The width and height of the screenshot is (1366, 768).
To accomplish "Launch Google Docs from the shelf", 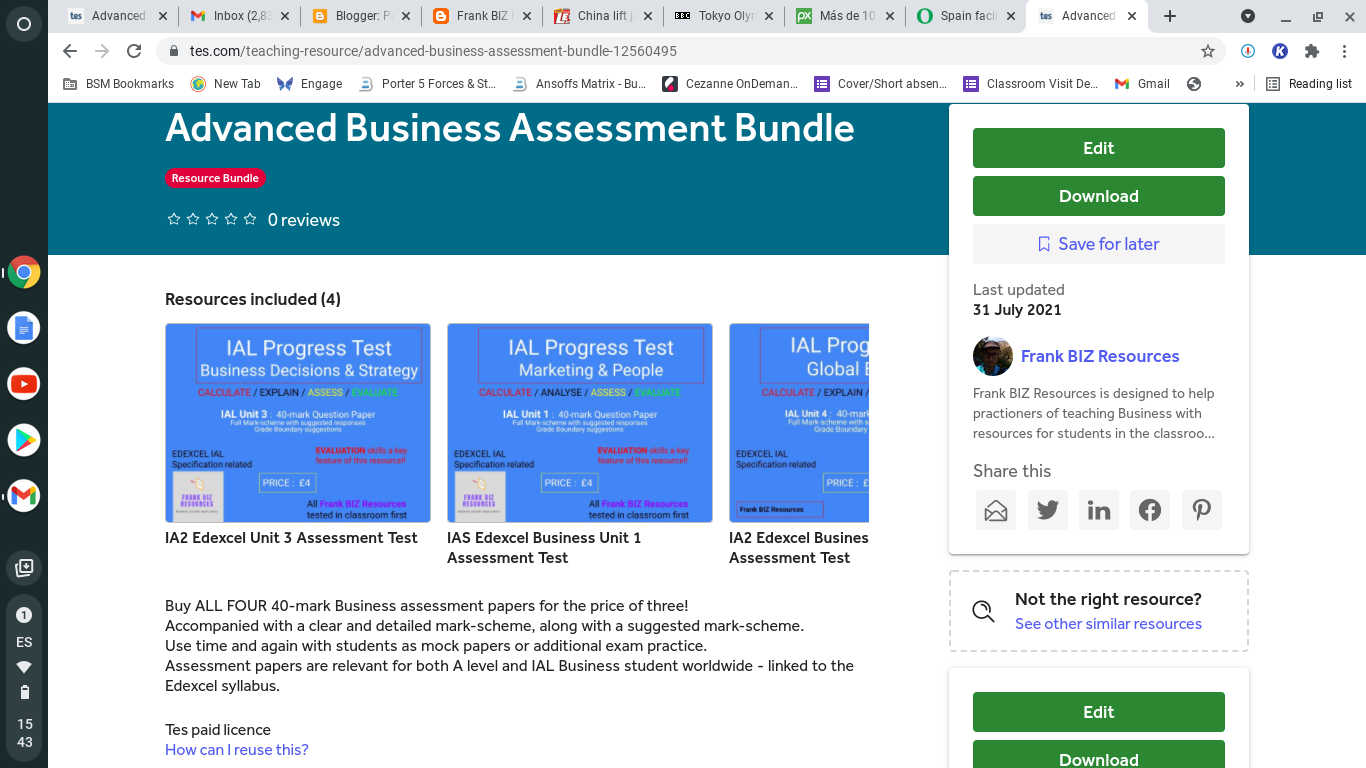I will pos(24,328).
